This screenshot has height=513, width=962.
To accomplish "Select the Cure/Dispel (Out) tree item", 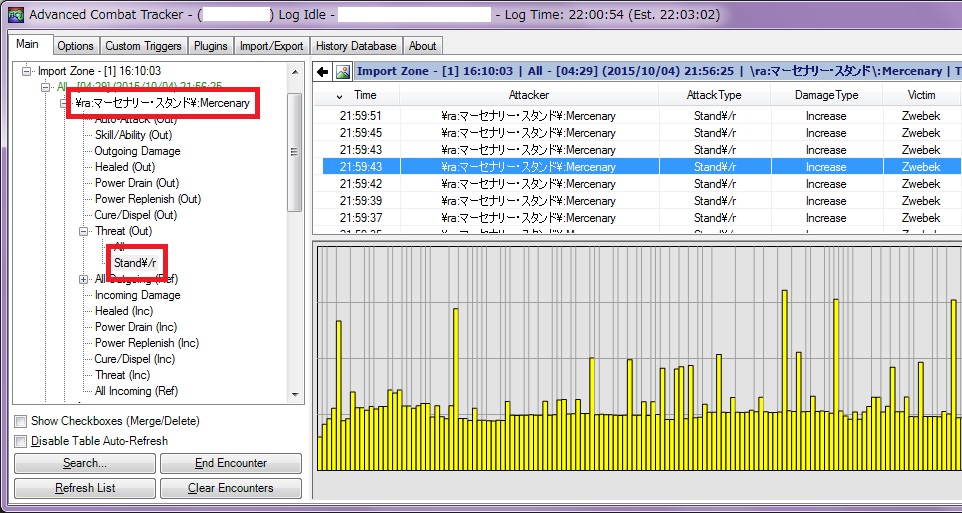I will (x=136, y=215).
